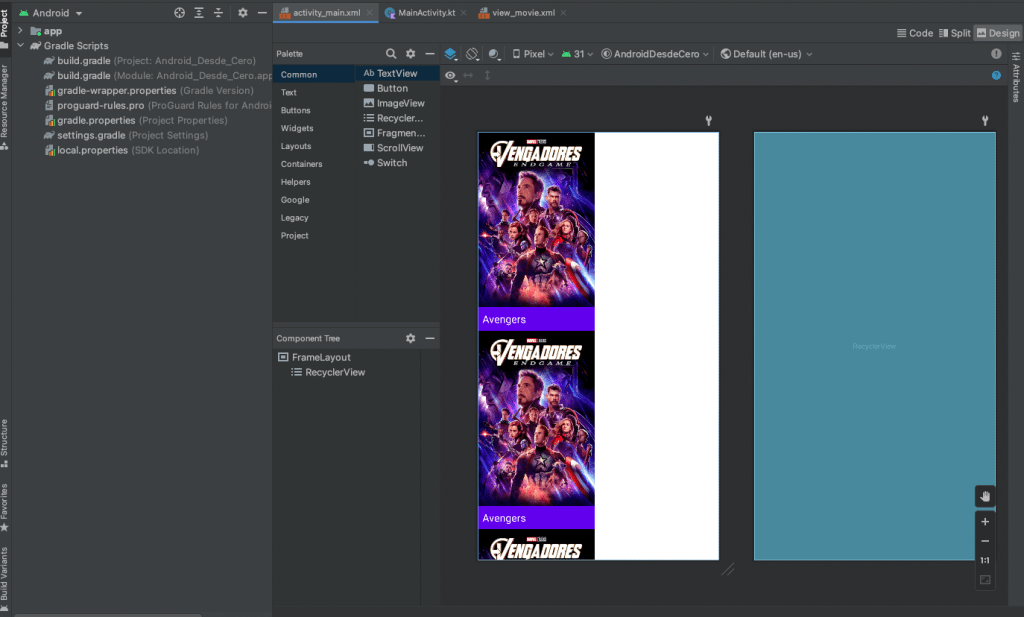Viewport: 1024px width, 617px height.
Task: Open the Attributes side panel
Action: coord(1016,77)
